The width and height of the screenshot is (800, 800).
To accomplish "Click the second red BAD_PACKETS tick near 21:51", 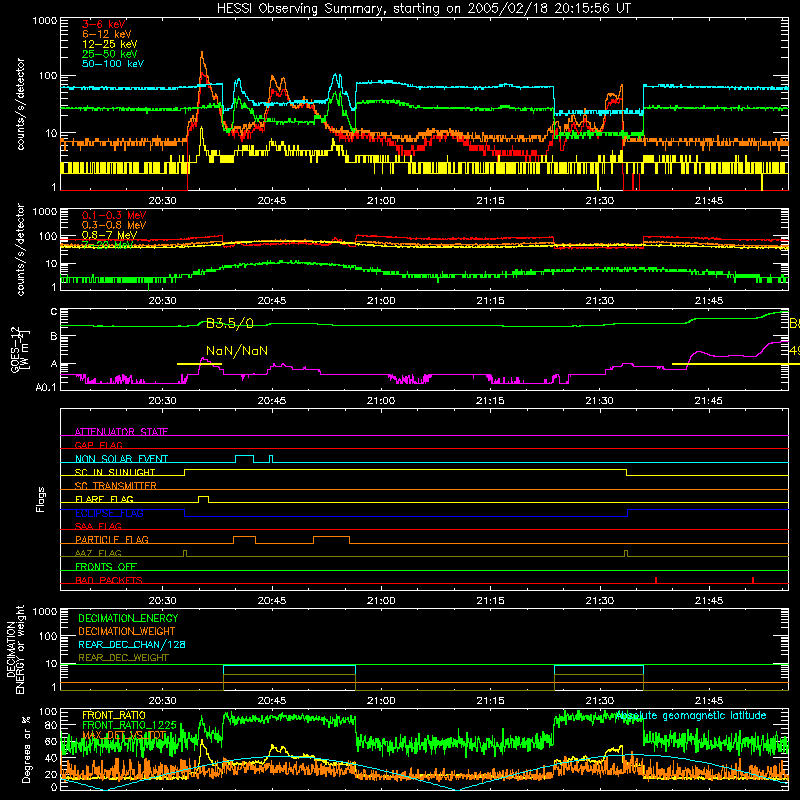I will (753, 580).
